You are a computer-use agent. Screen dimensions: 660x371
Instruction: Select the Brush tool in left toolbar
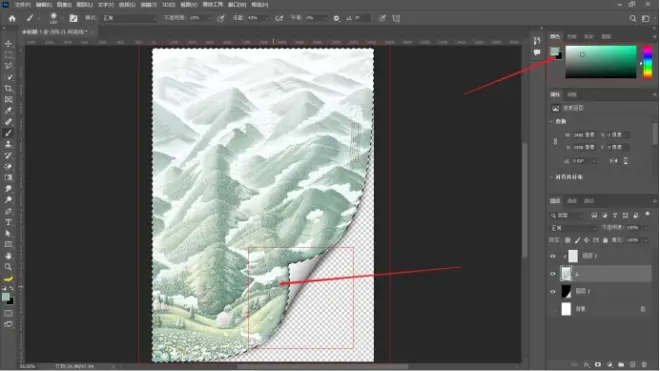(x=8, y=133)
